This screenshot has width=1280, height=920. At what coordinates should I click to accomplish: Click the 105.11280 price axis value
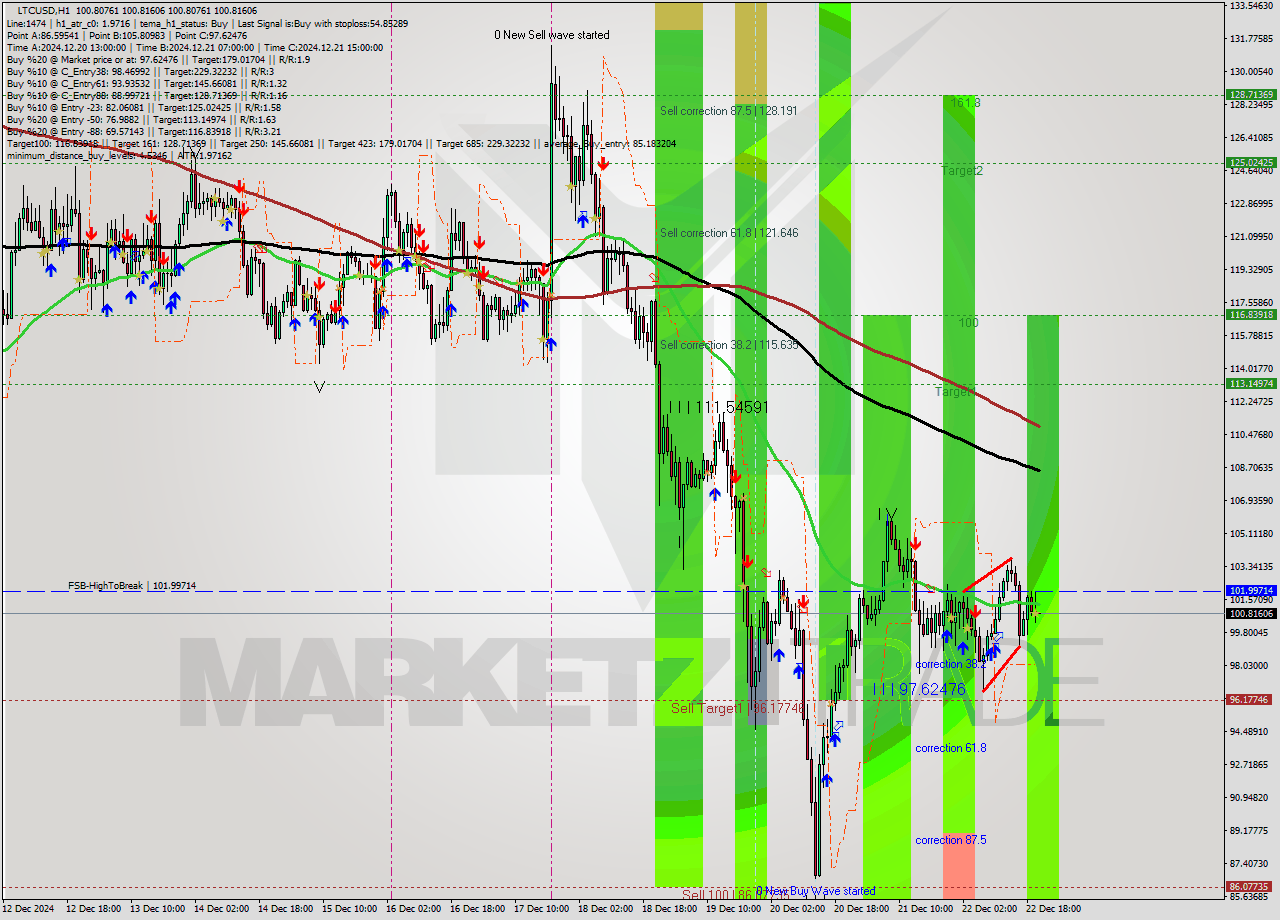(x=1251, y=534)
